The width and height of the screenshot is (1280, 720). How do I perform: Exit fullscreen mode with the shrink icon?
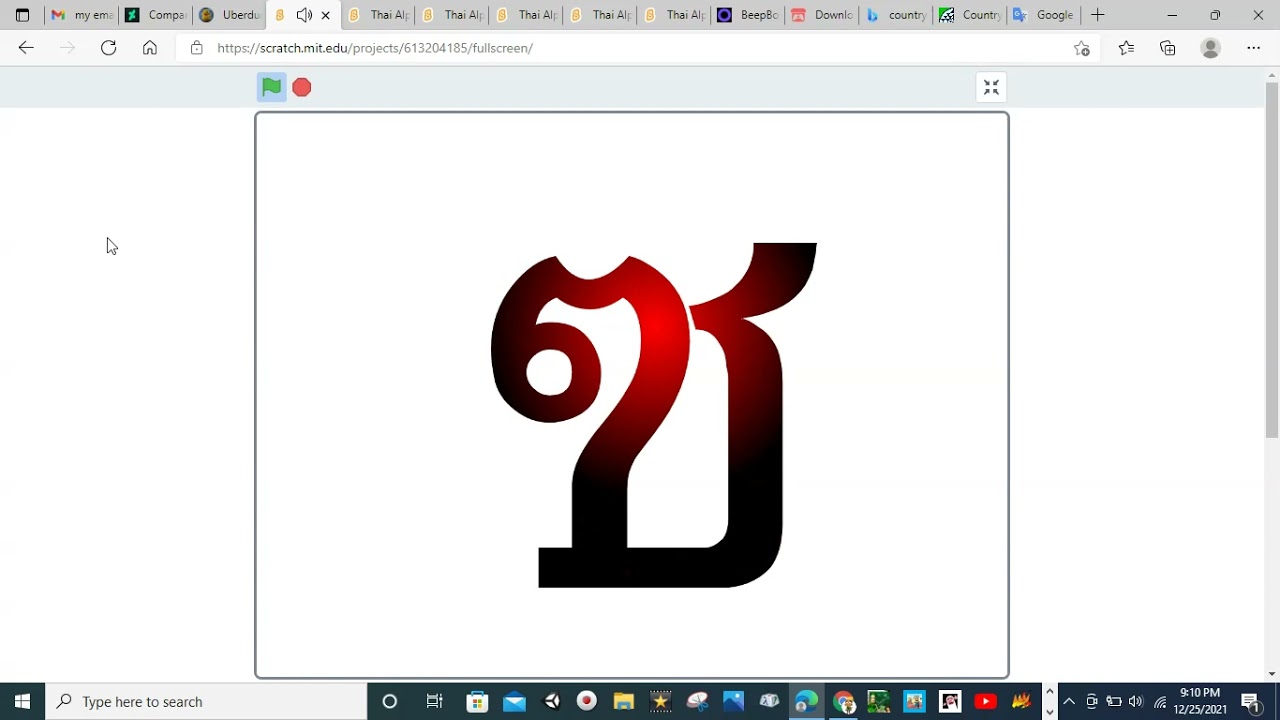(991, 88)
